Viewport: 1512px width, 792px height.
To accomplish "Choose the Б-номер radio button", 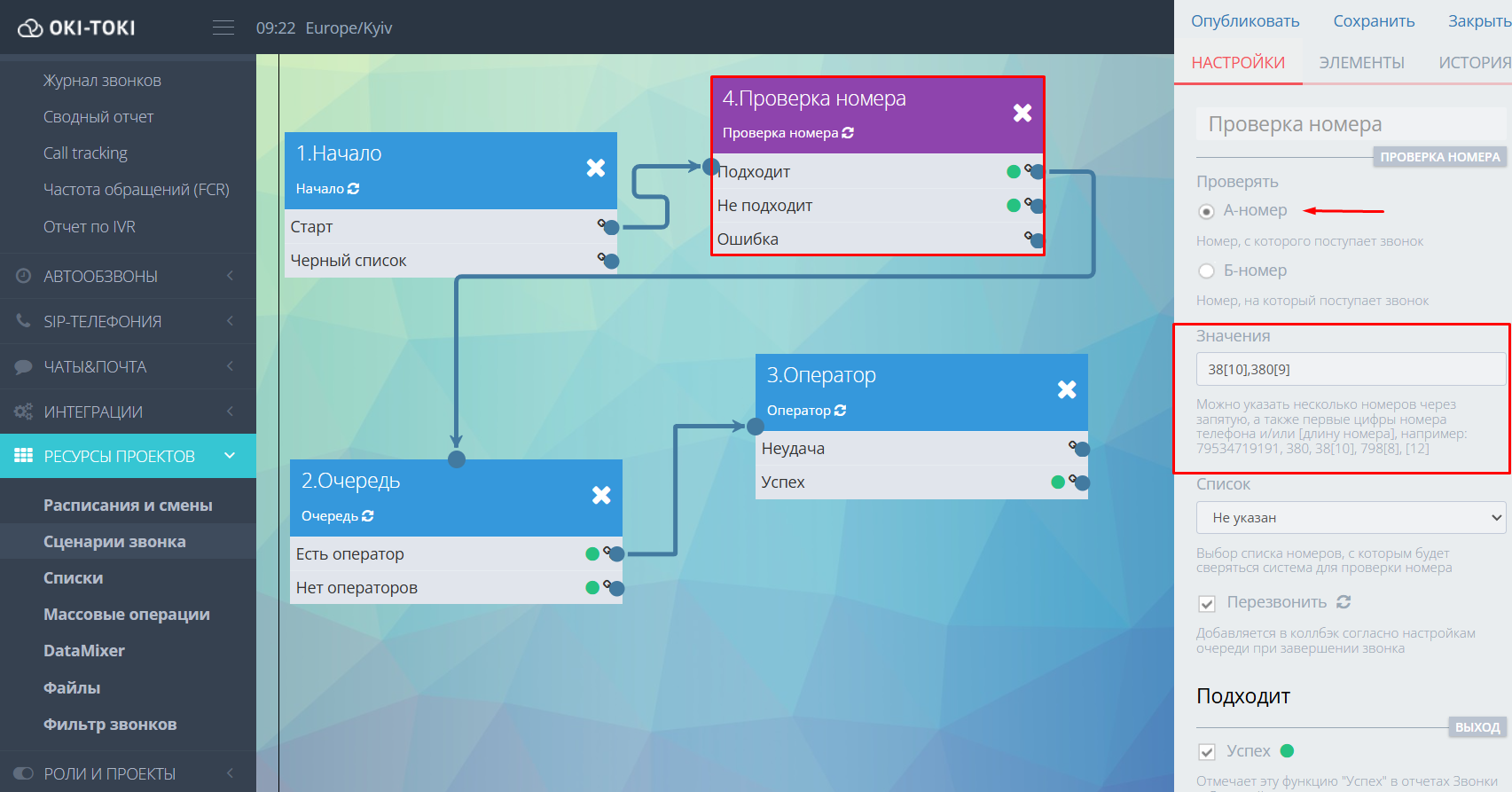I will tap(1206, 271).
